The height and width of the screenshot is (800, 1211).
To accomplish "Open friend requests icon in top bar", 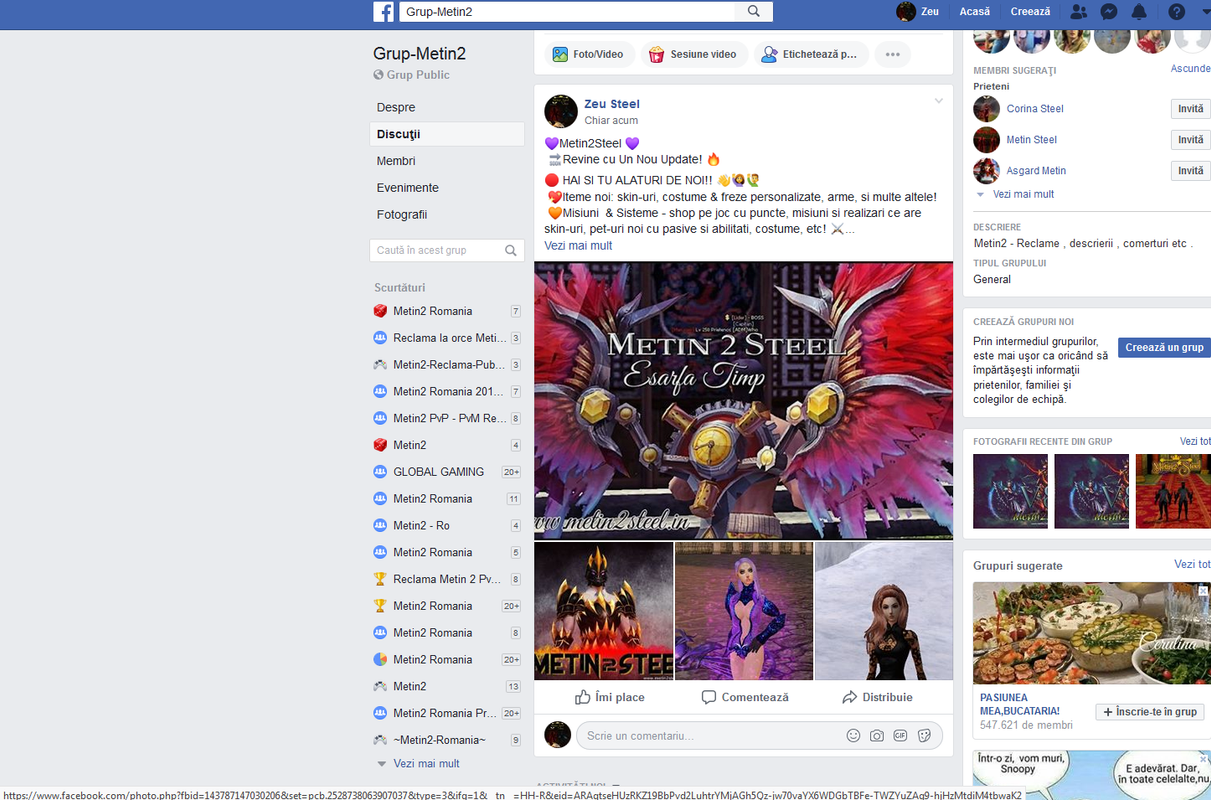I will [x=1078, y=12].
